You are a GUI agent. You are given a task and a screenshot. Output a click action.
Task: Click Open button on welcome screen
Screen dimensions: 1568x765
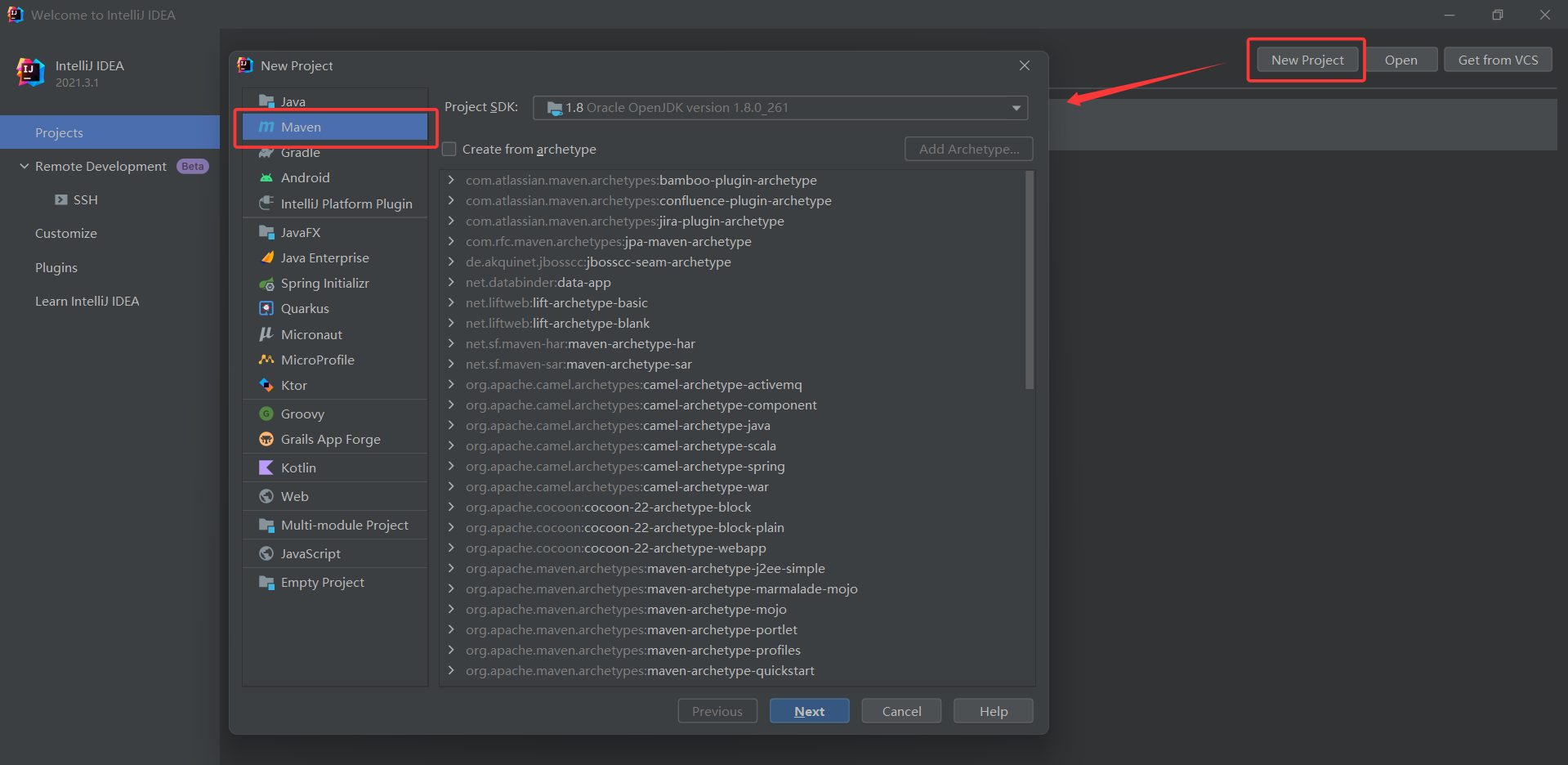1400,60
